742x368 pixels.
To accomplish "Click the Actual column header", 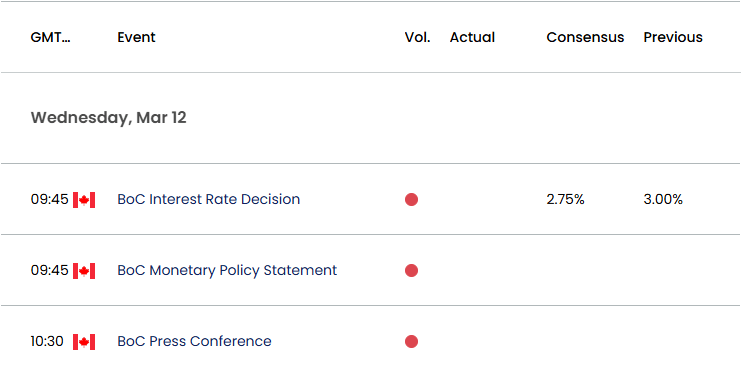I will [x=472, y=37].
